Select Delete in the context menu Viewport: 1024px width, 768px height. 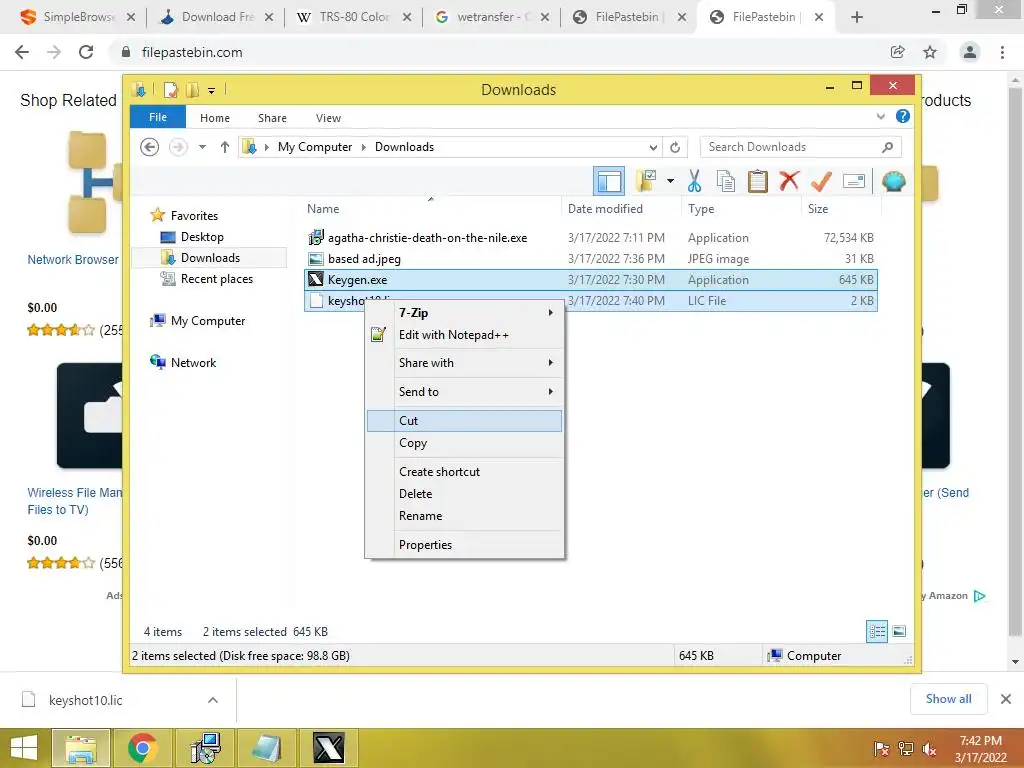click(x=464, y=494)
